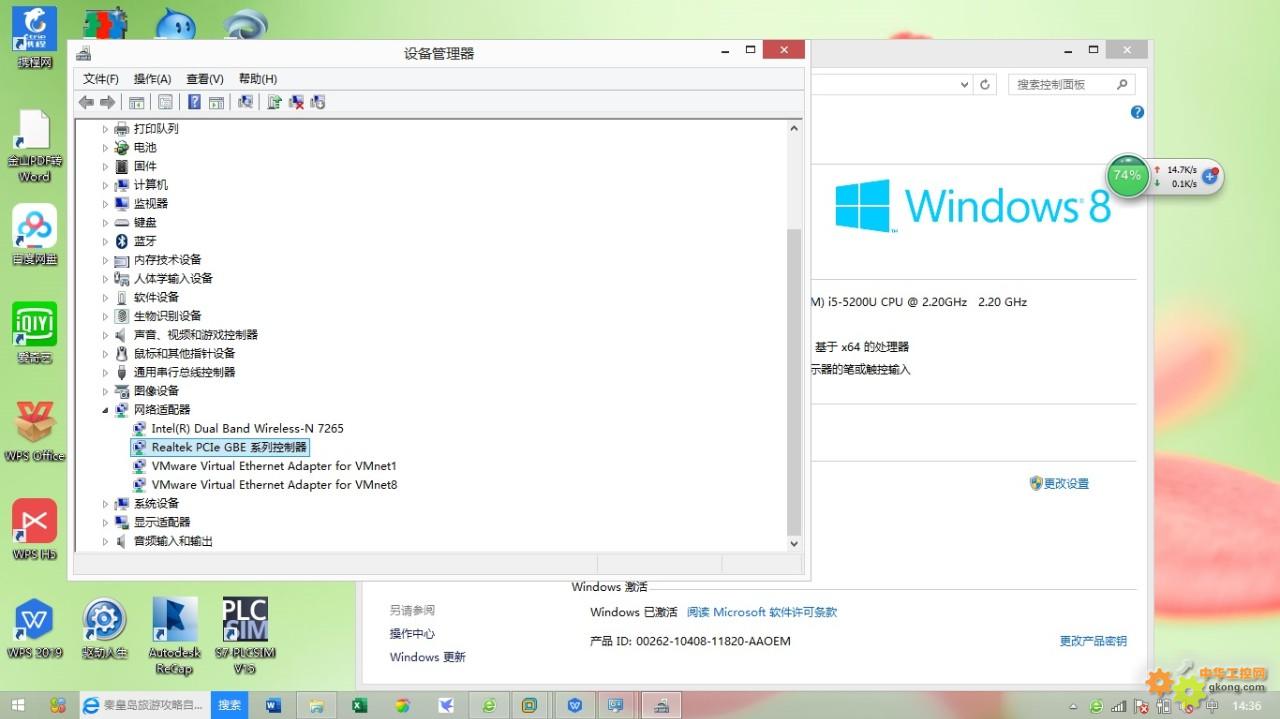Click the Show/Hide Console Tree toolbar icon
This screenshot has width=1280, height=719.
tap(137, 102)
